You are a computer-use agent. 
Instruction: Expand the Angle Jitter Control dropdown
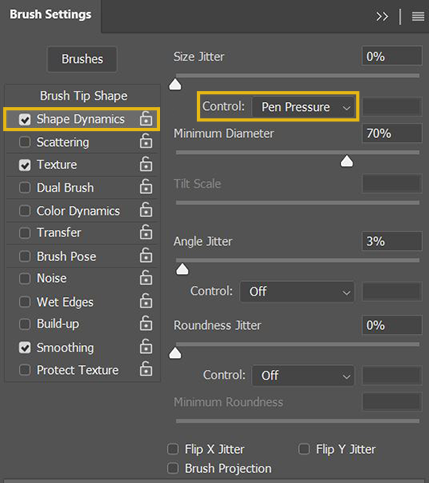(x=297, y=292)
